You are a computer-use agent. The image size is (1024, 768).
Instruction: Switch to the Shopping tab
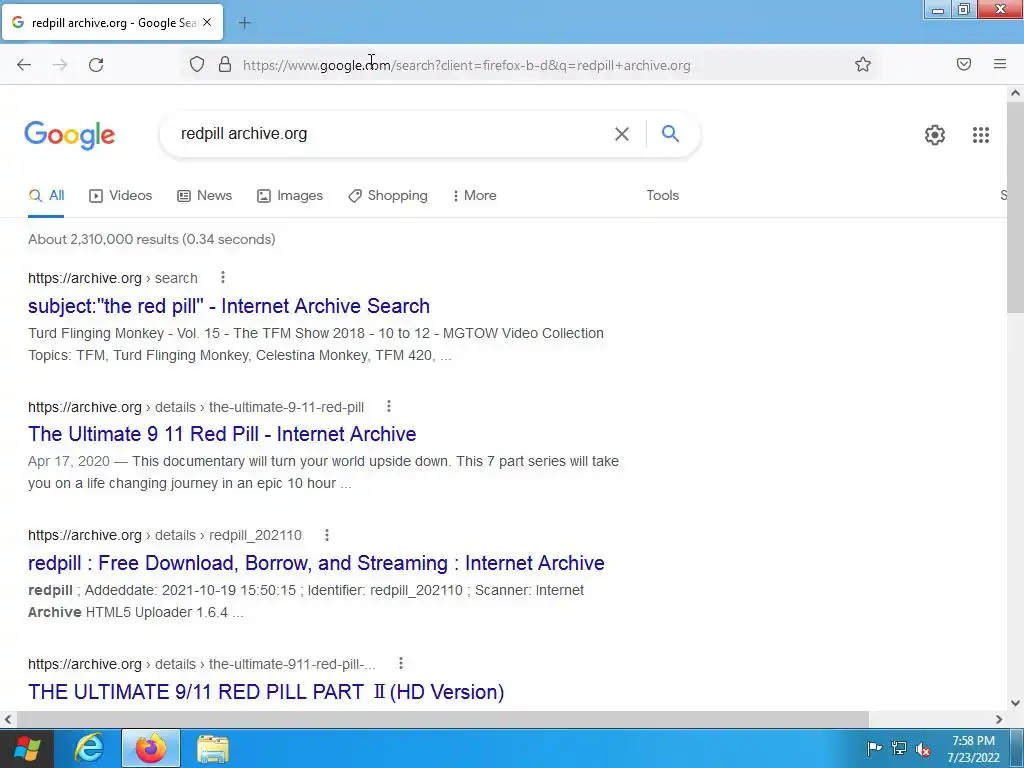[388, 195]
